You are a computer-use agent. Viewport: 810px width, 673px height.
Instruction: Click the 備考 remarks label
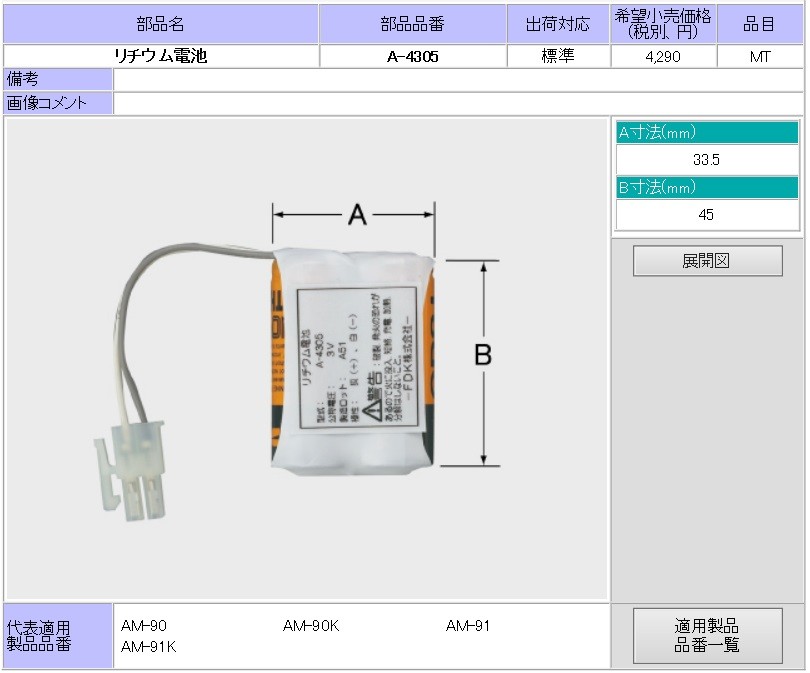[x=58, y=80]
